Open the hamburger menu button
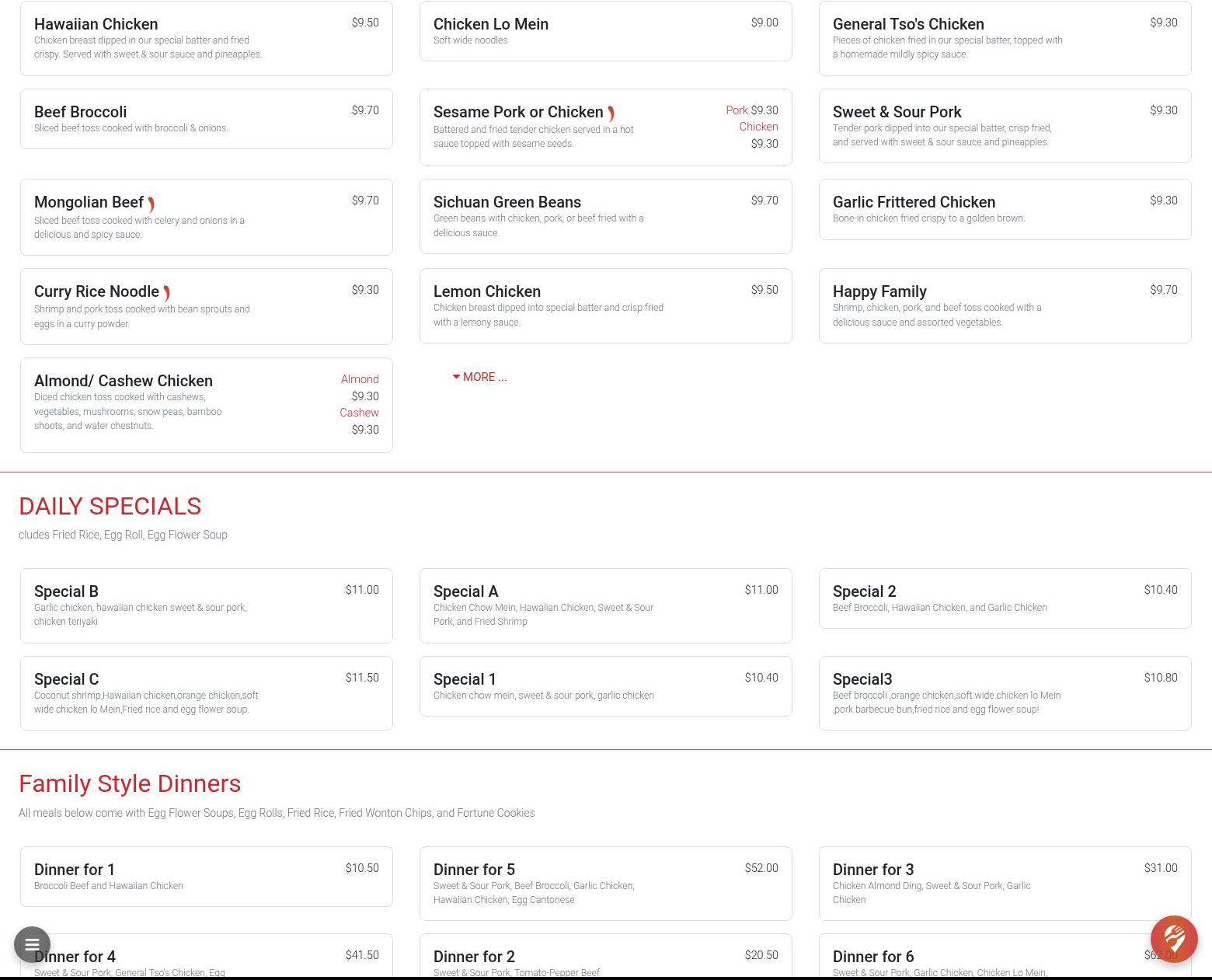The width and height of the screenshot is (1212, 980). 32,945
